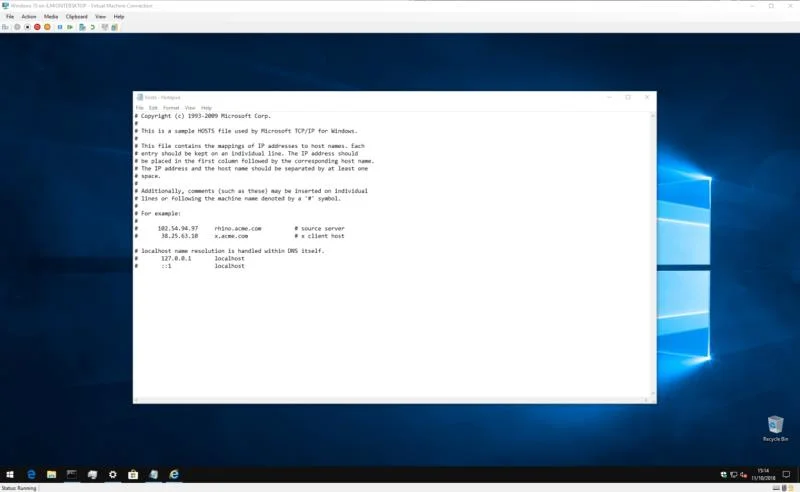Image resolution: width=800 pixels, height=492 pixels.
Task: Open Settings gear on the taskbar
Action: click(x=112, y=475)
